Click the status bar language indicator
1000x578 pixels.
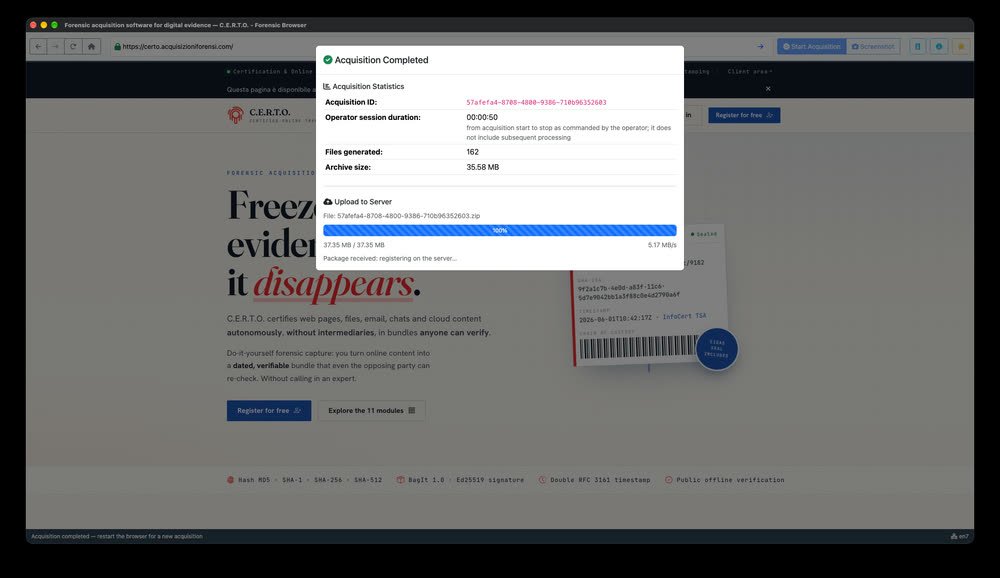(x=960, y=537)
